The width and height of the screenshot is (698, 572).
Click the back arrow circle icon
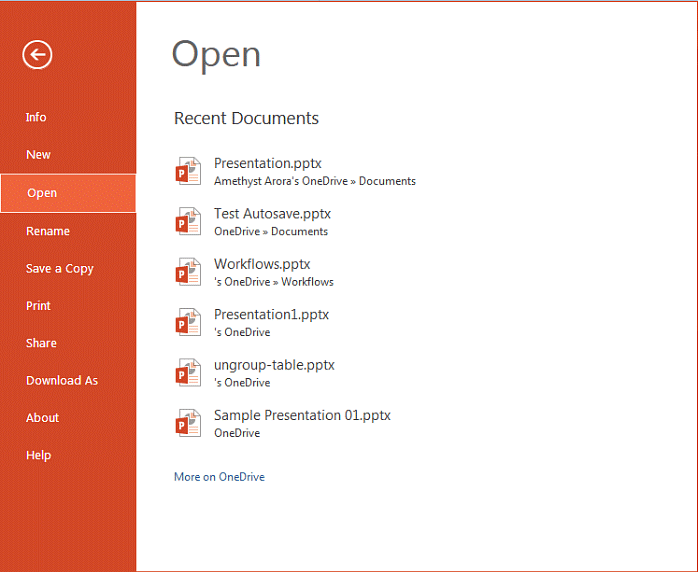pyautogui.click(x=37, y=55)
